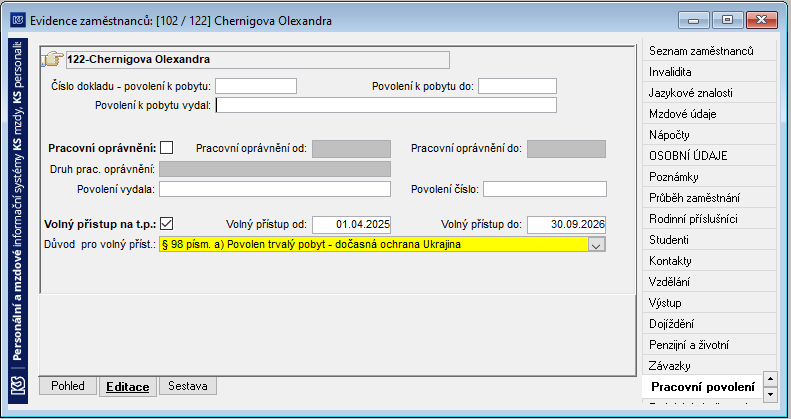Image resolution: width=791 pixels, height=419 pixels.
Task: Open the Výstup section
Action: point(709,303)
